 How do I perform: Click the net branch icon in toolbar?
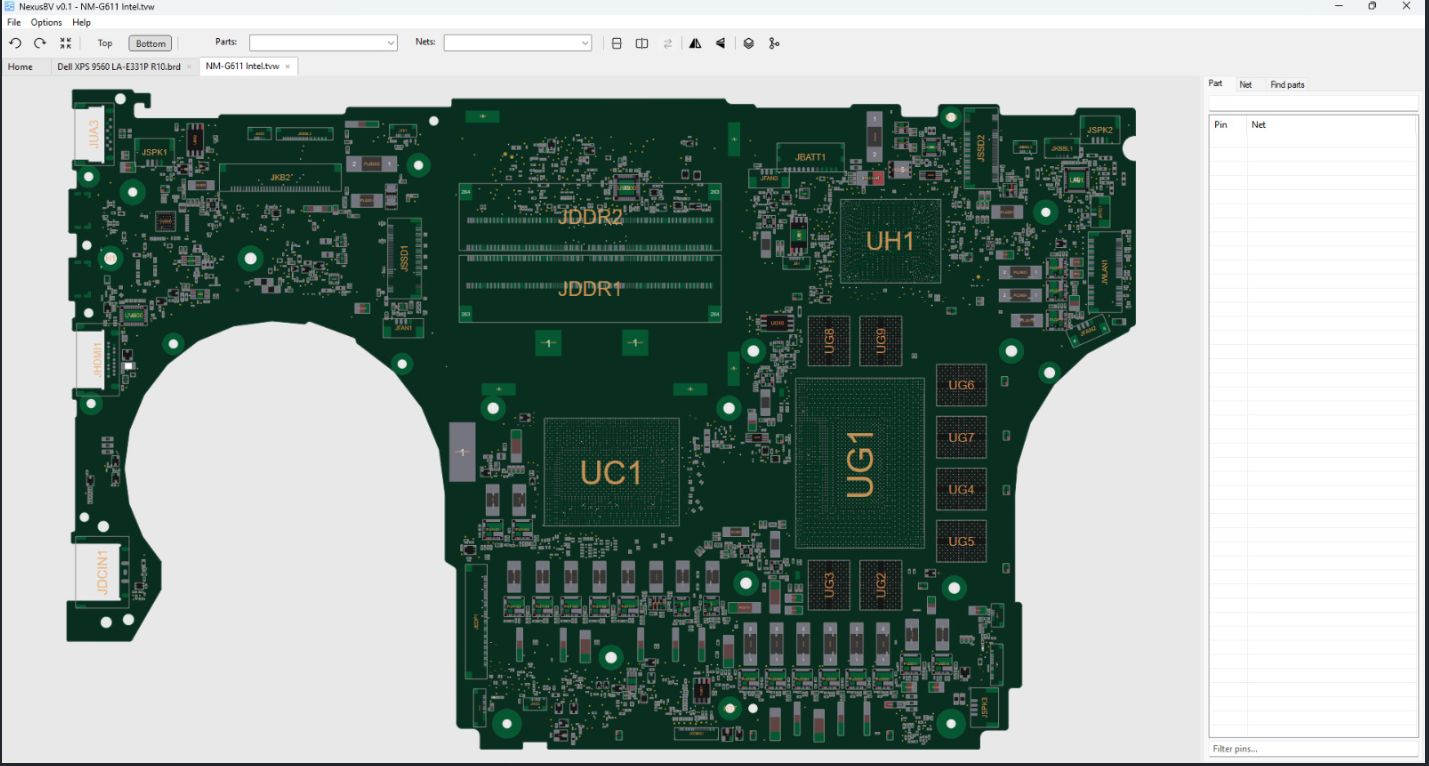(774, 43)
